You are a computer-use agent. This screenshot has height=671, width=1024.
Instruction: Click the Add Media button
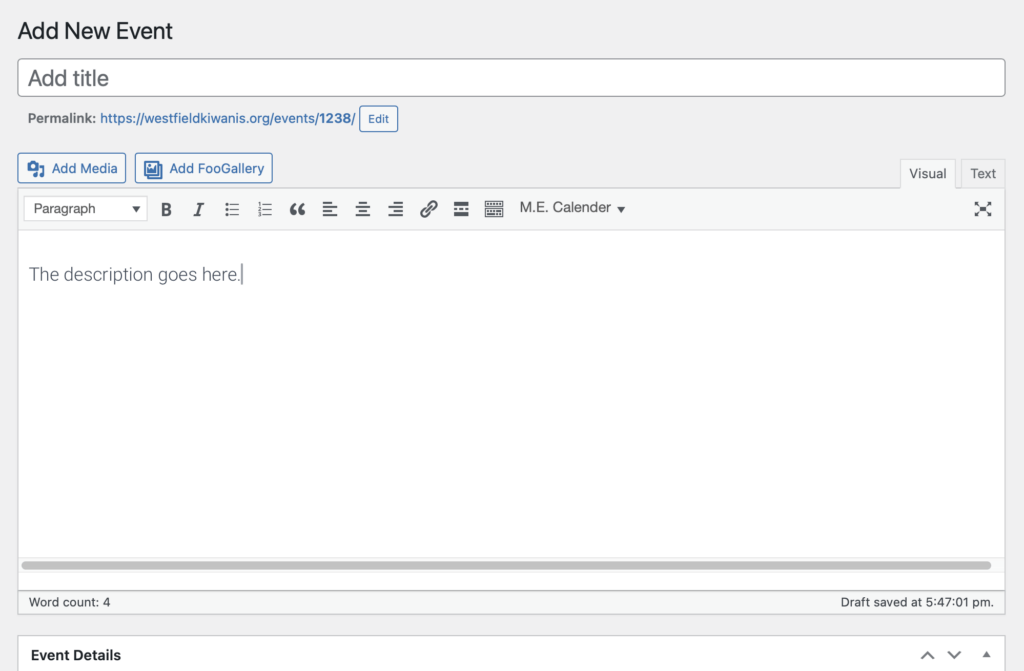pyautogui.click(x=72, y=168)
